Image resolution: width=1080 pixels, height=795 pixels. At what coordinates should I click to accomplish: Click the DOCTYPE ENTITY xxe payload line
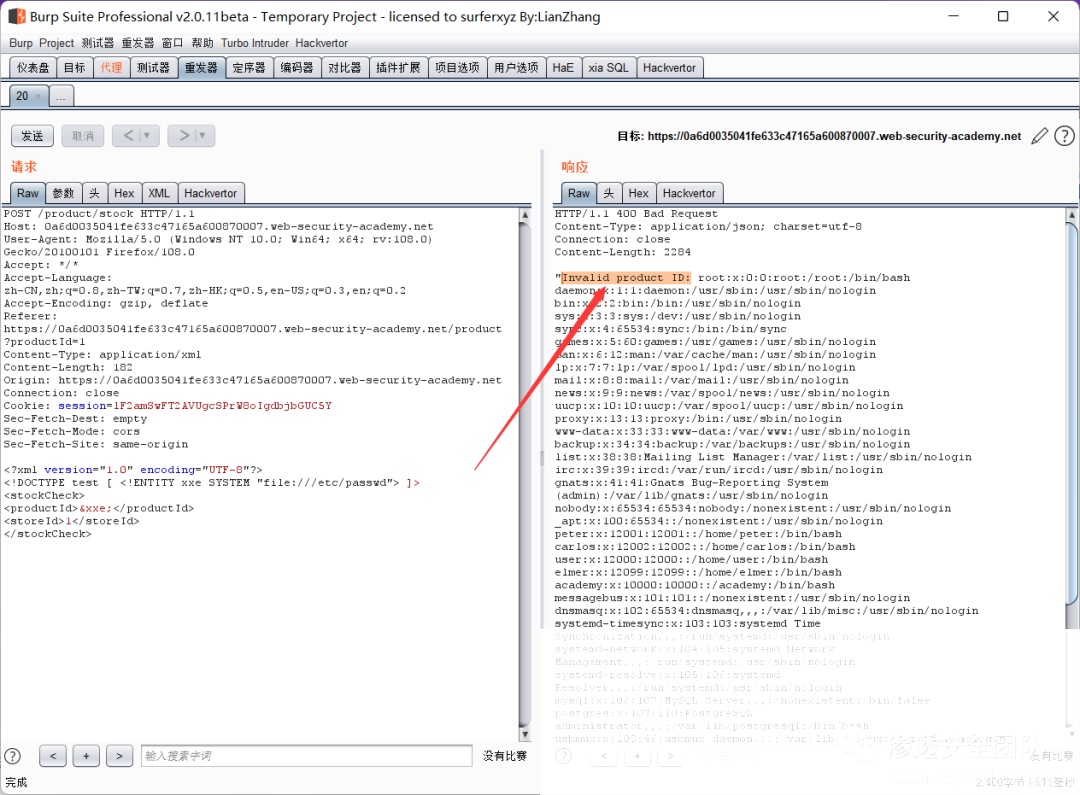[x=211, y=482]
